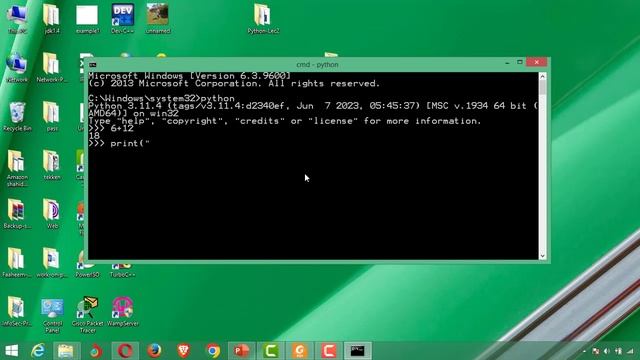
Task: Click the cmd vertical scrollbar thumb
Action: pyautogui.click(x=542, y=88)
